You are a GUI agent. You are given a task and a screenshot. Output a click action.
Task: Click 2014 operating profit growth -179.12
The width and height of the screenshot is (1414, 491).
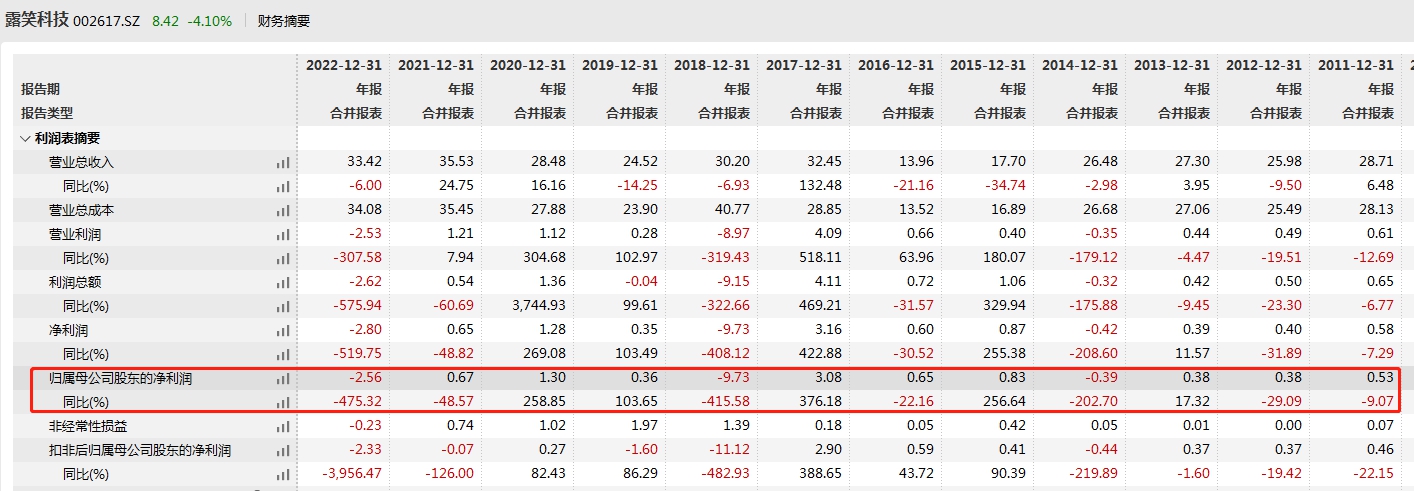1096,258
